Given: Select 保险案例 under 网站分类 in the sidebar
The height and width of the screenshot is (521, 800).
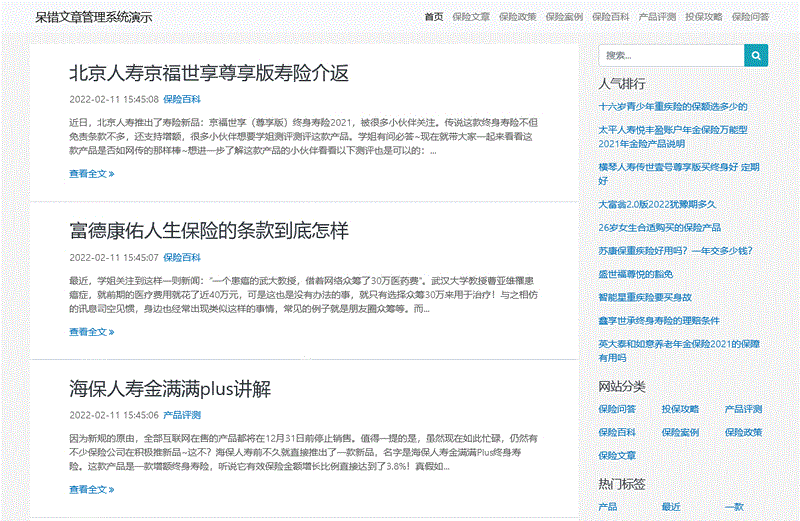Looking at the screenshot, I should (x=680, y=432).
